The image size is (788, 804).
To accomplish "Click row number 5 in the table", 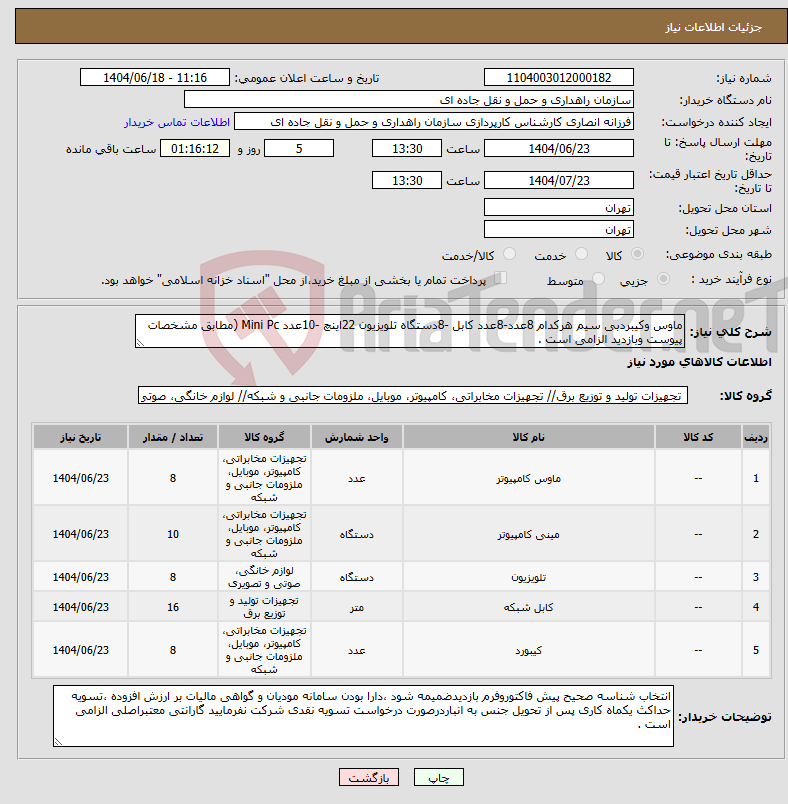I will (756, 650).
